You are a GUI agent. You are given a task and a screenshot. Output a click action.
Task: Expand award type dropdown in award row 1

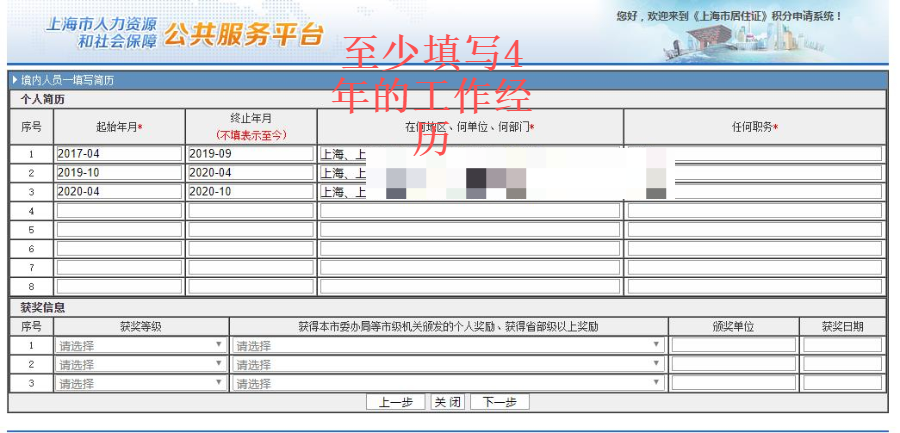[448, 346]
